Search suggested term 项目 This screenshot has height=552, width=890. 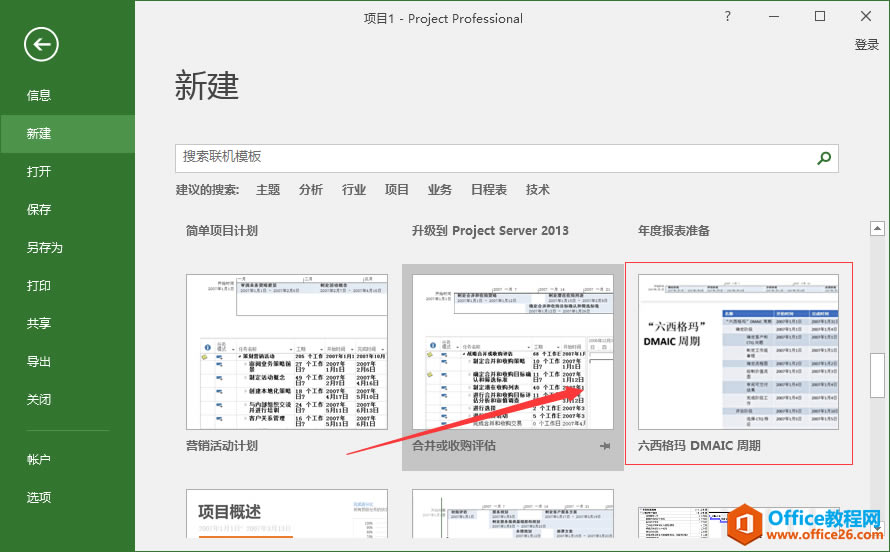tap(397, 189)
